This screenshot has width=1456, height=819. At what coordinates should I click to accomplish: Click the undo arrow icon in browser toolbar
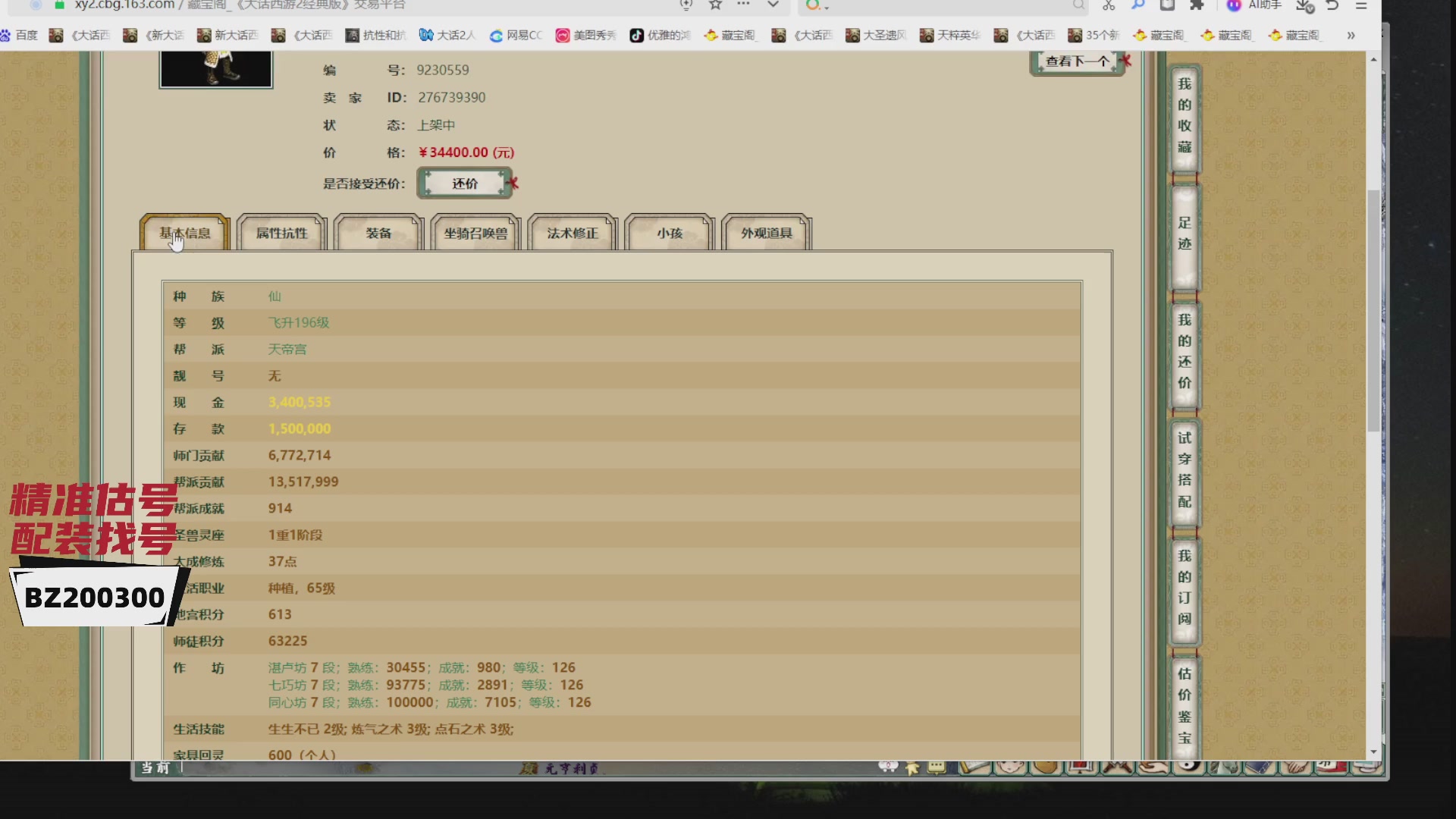pos(1332,5)
